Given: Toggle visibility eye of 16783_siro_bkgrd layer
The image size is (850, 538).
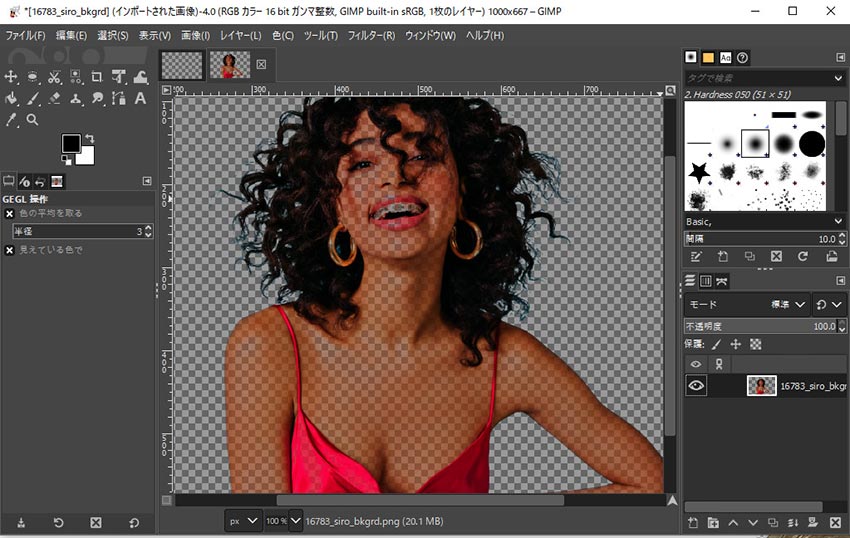Looking at the screenshot, I should tap(696, 386).
